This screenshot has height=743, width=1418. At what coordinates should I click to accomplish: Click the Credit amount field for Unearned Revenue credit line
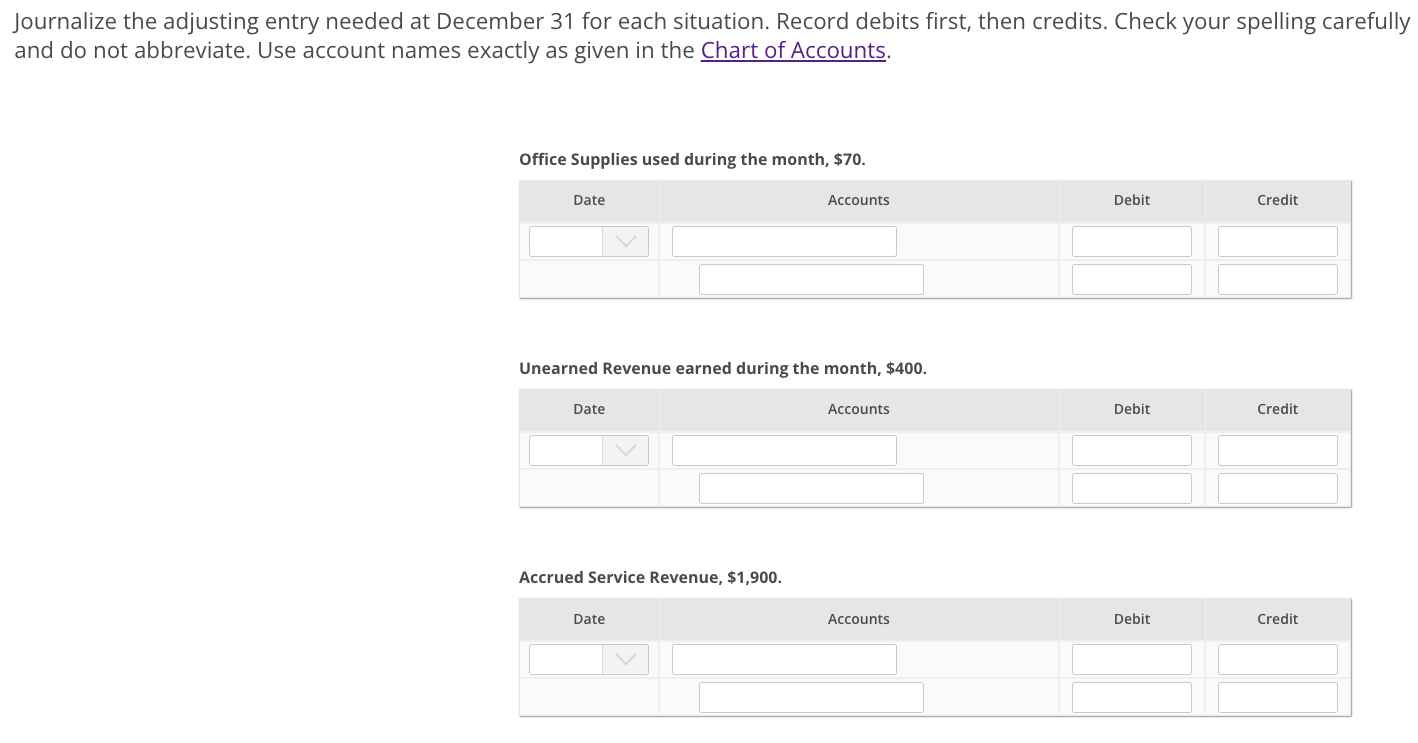(1277, 488)
